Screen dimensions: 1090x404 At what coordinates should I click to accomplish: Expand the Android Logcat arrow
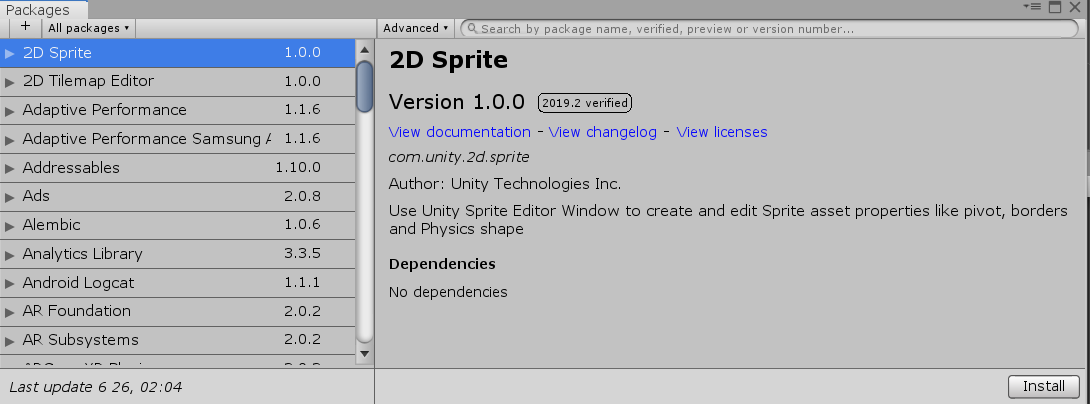10,284
